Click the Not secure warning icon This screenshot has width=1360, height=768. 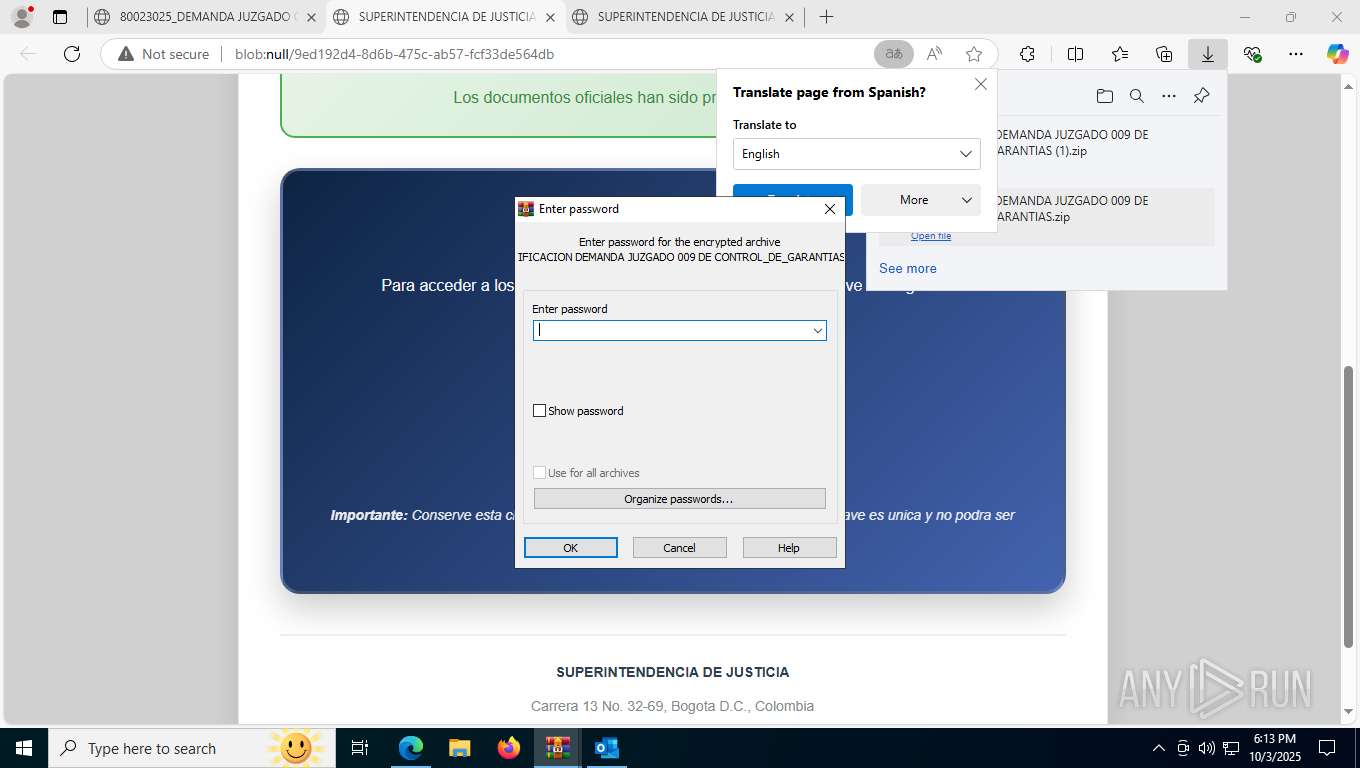[x=126, y=54]
